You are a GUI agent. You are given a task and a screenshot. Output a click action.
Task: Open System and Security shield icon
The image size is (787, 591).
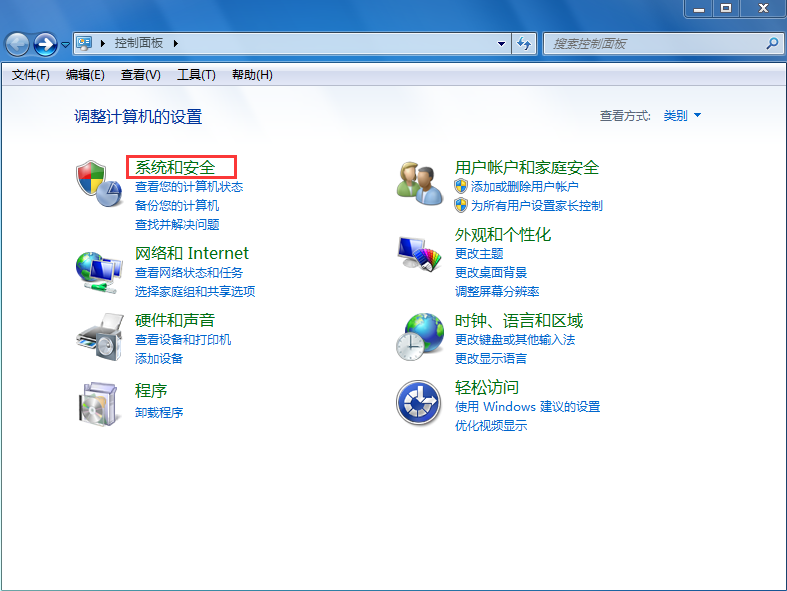99,184
